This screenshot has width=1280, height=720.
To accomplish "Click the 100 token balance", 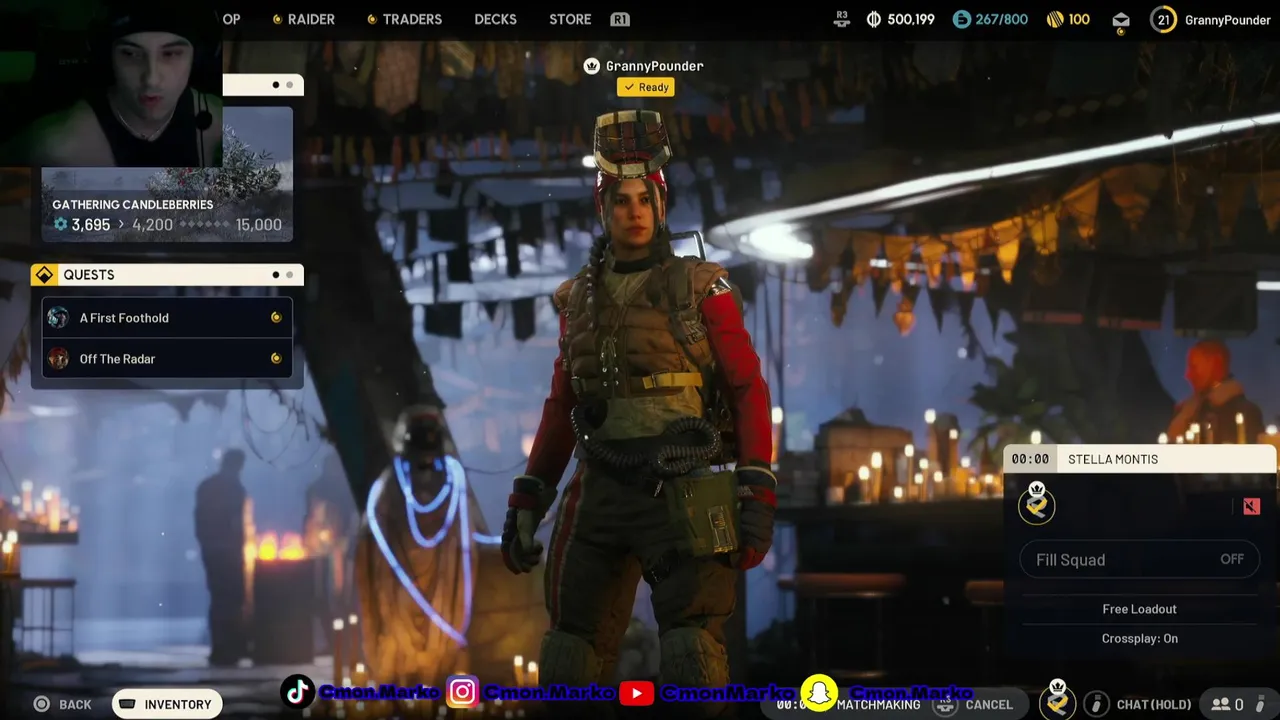I will tap(1079, 19).
